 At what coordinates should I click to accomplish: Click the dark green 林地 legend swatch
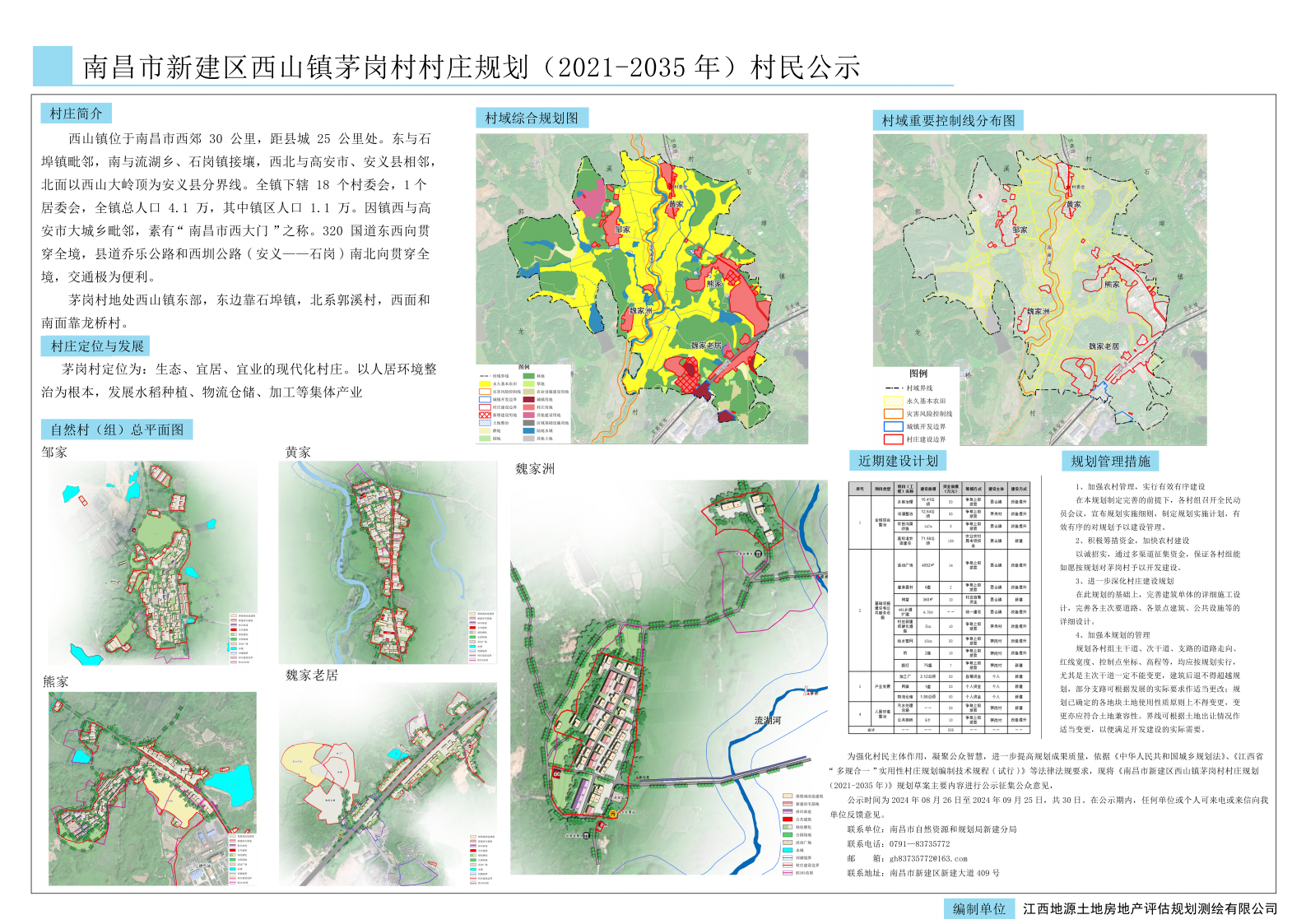(528, 376)
